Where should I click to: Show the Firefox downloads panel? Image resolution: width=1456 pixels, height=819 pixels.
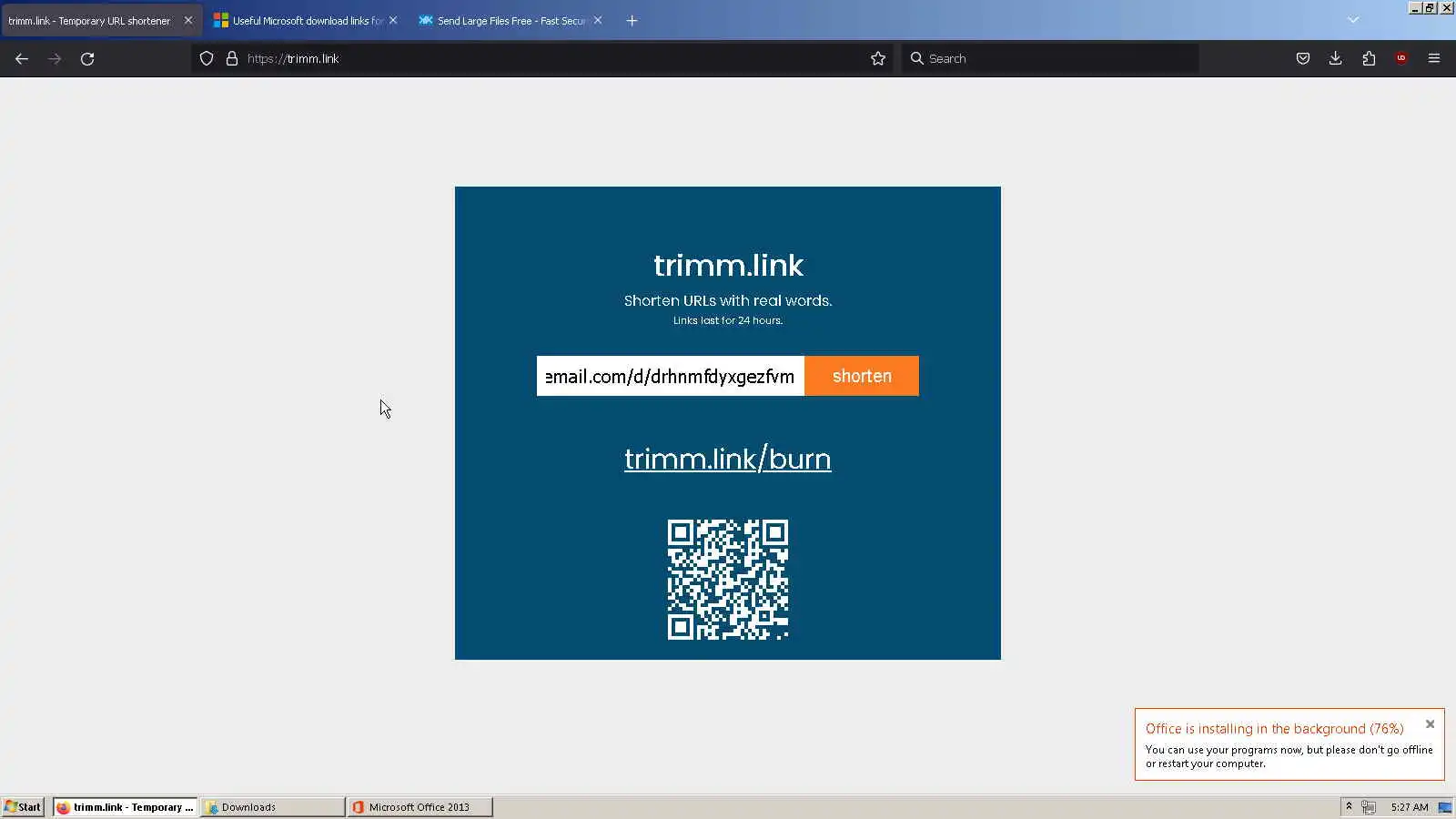1336,58
